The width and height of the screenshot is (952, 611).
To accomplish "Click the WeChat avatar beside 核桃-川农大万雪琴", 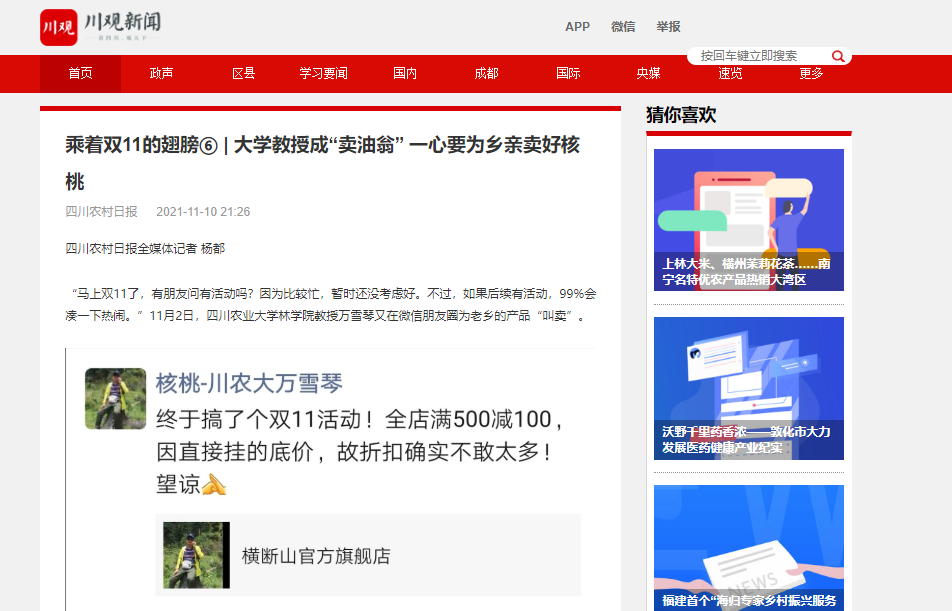I will point(115,398).
